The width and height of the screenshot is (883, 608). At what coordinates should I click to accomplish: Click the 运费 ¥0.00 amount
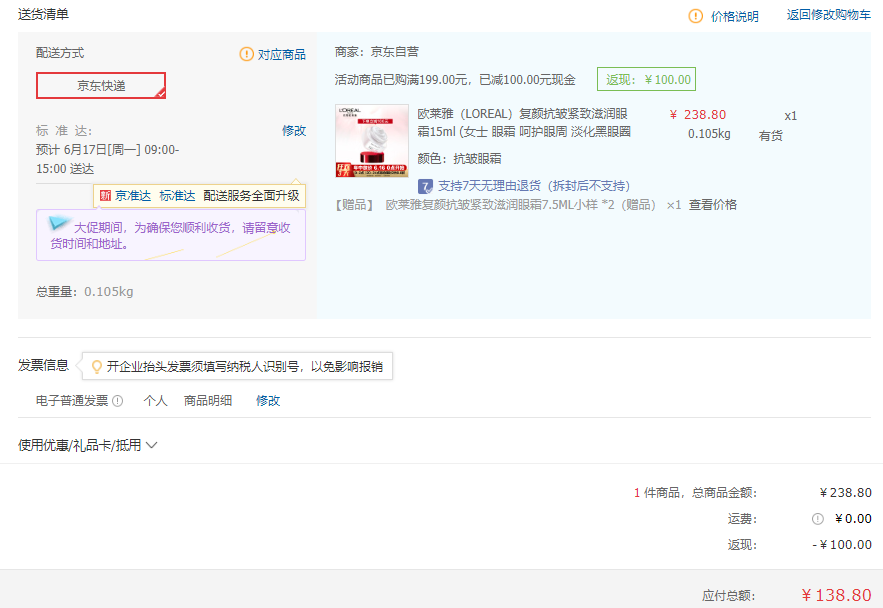tap(853, 519)
